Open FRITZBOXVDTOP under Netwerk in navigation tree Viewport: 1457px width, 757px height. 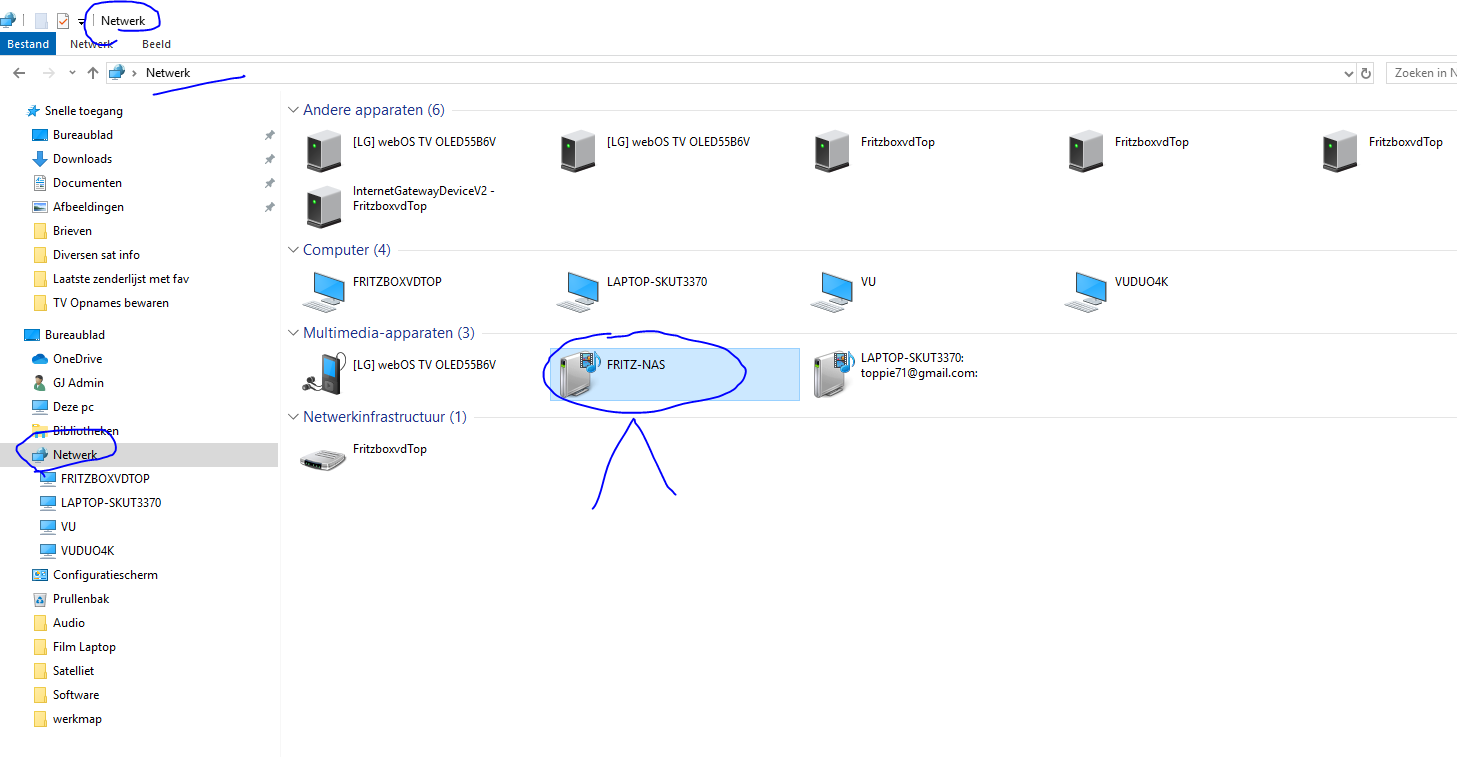[105, 479]
